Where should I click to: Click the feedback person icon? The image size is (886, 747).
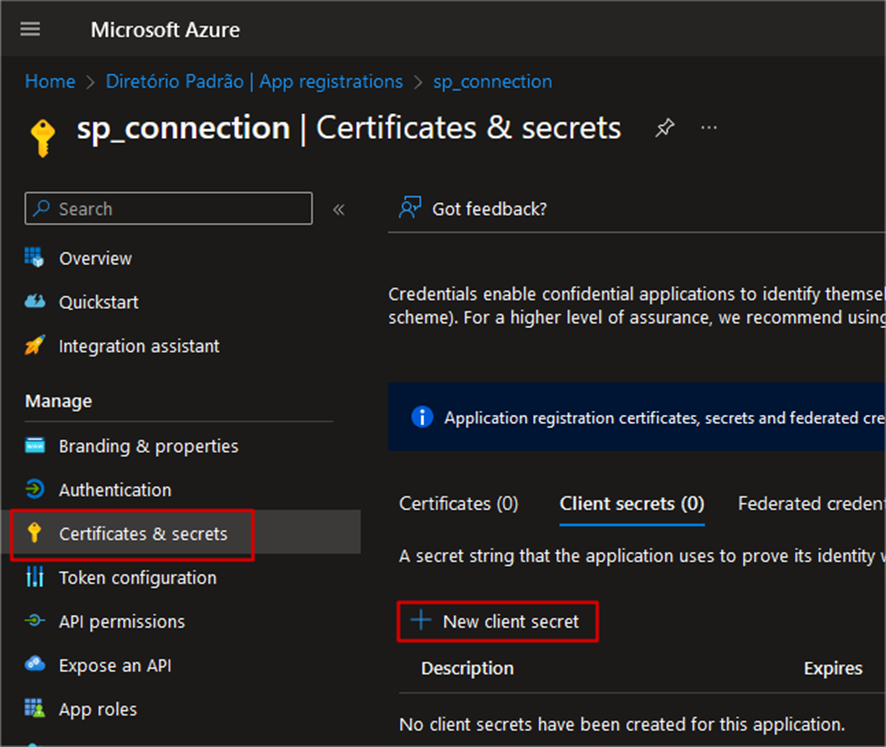[x=410, y=208]
